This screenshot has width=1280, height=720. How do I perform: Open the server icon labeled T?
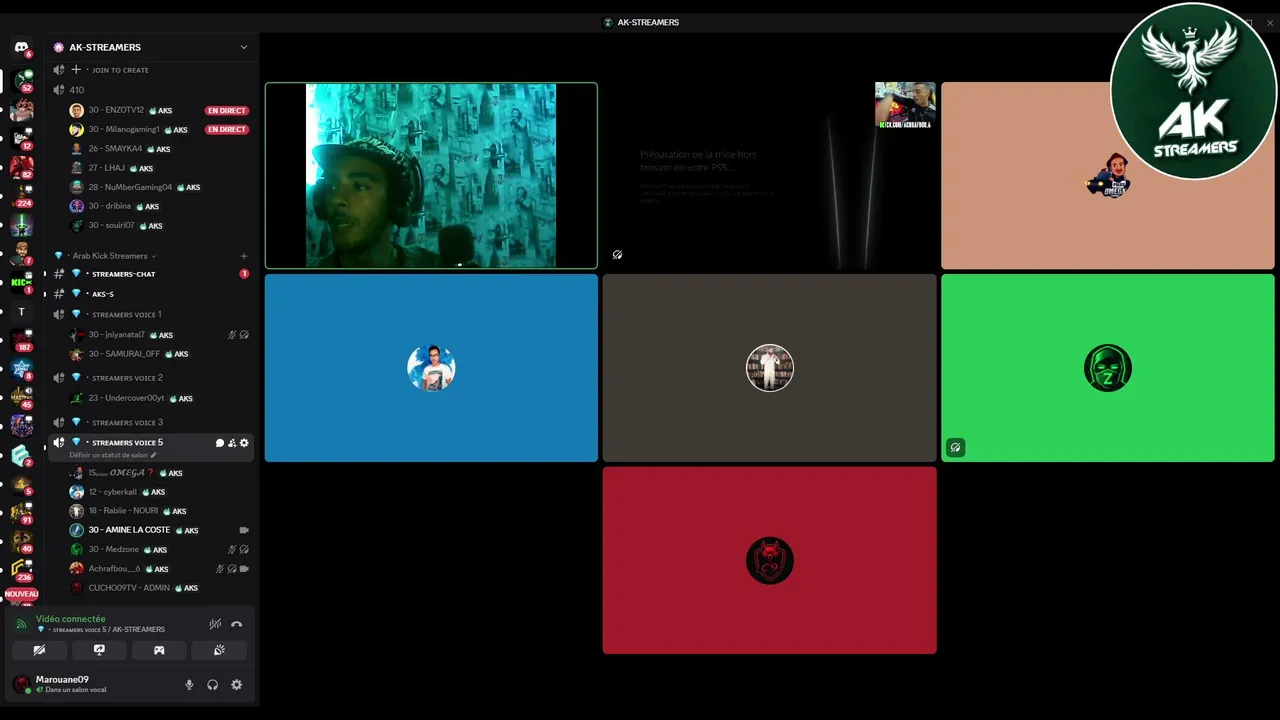pyautogui.click(x=21, y=312)
